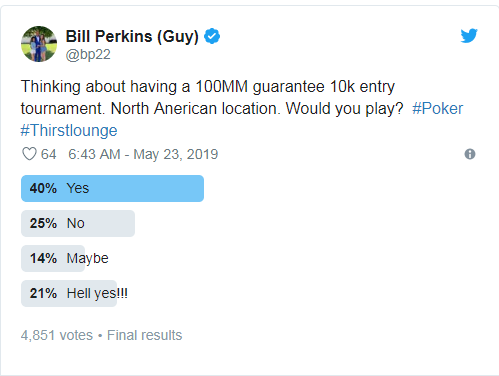
Task: Click the 40% percentage label
Action: pos(43,188)
